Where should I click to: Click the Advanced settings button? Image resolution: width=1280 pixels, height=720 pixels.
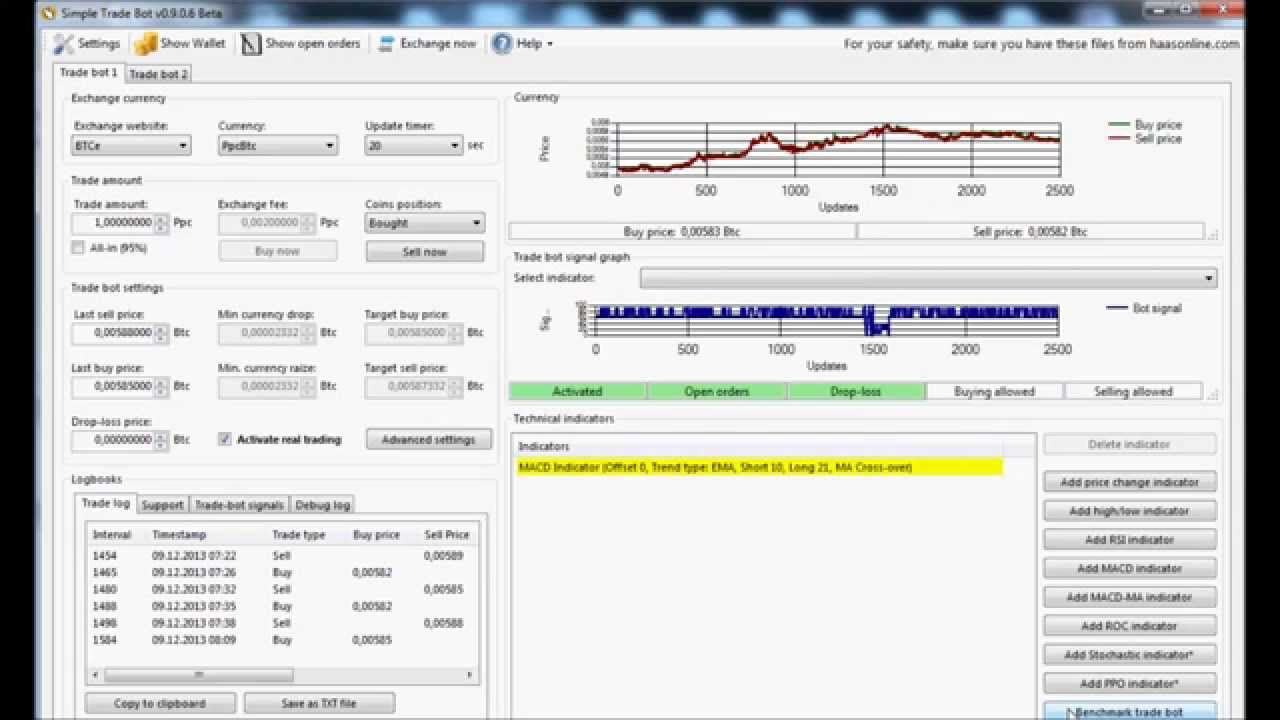[x=428, y=439]
